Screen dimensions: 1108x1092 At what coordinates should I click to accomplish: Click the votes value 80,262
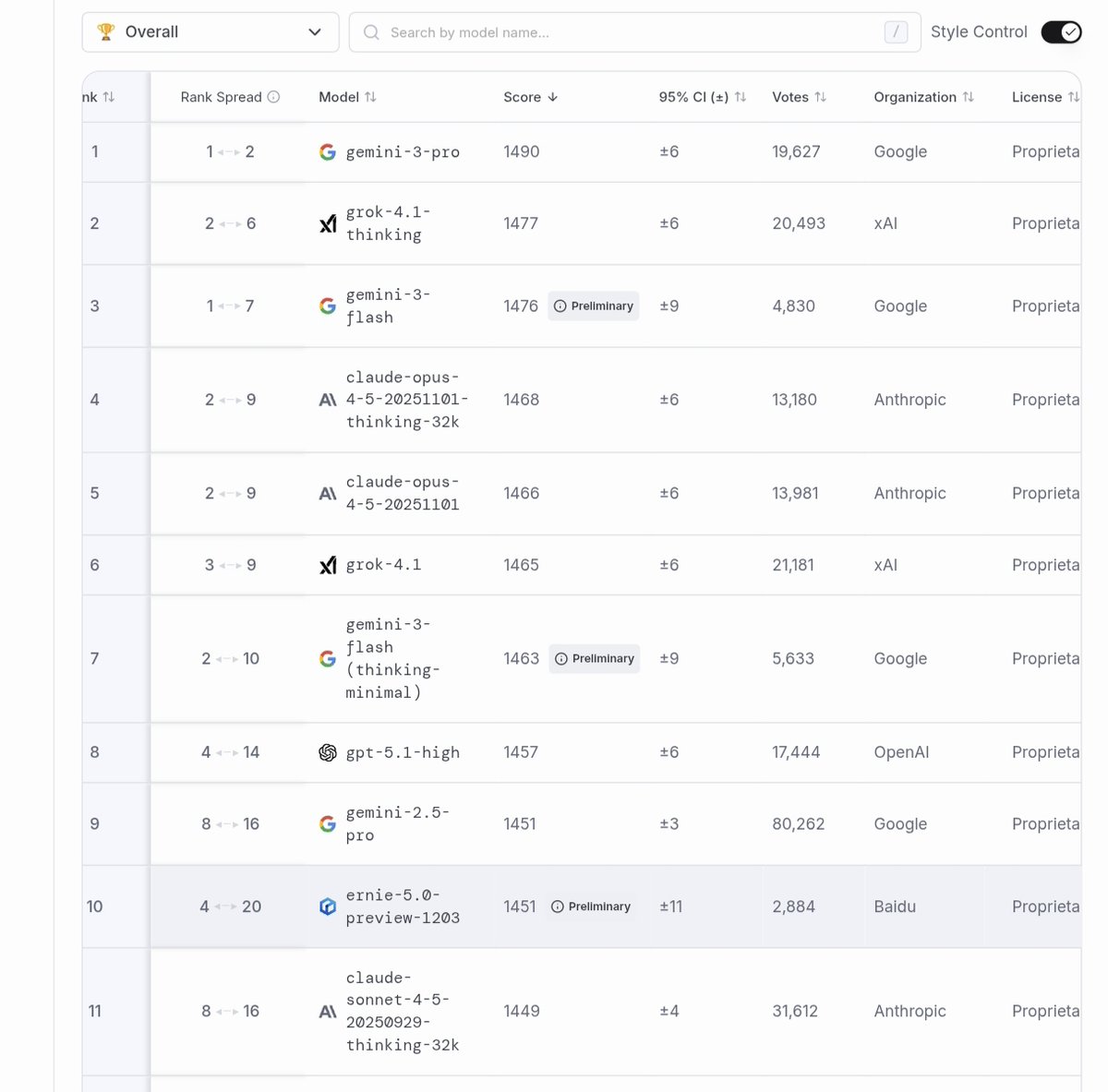tap(799, 823)
